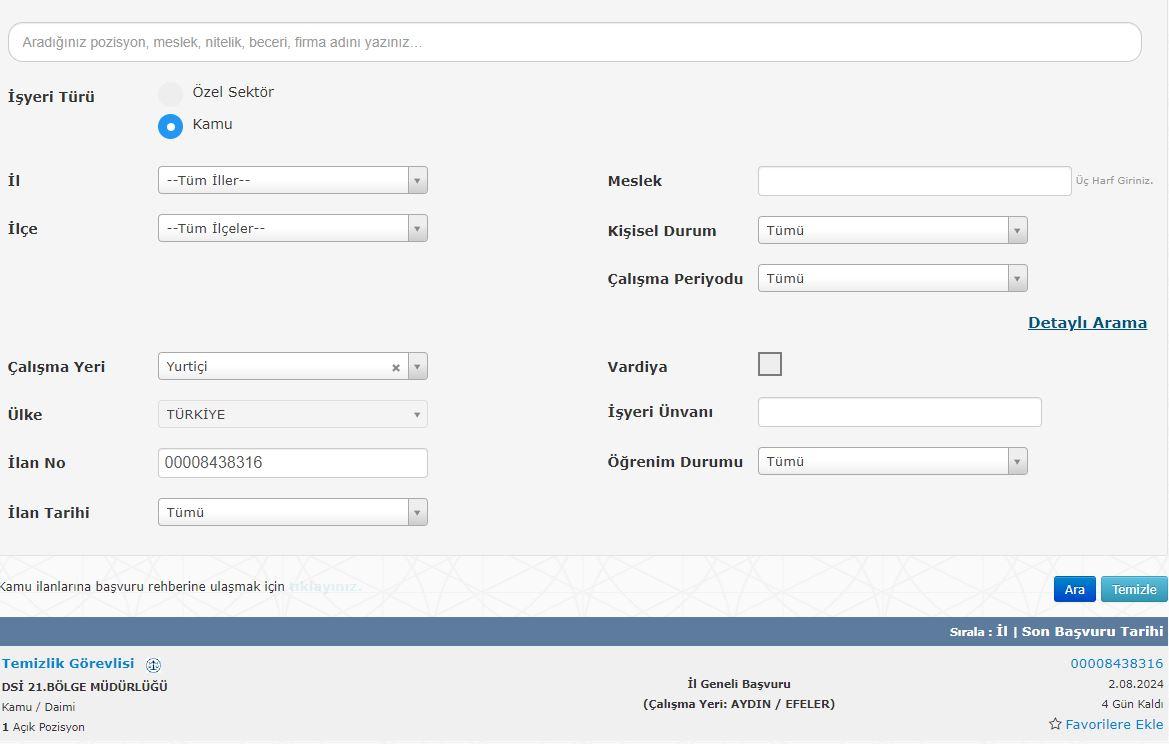Open the Detaylı Arama link
Viewport: 1169px width, 744px height.
[x=1087, y=323]
